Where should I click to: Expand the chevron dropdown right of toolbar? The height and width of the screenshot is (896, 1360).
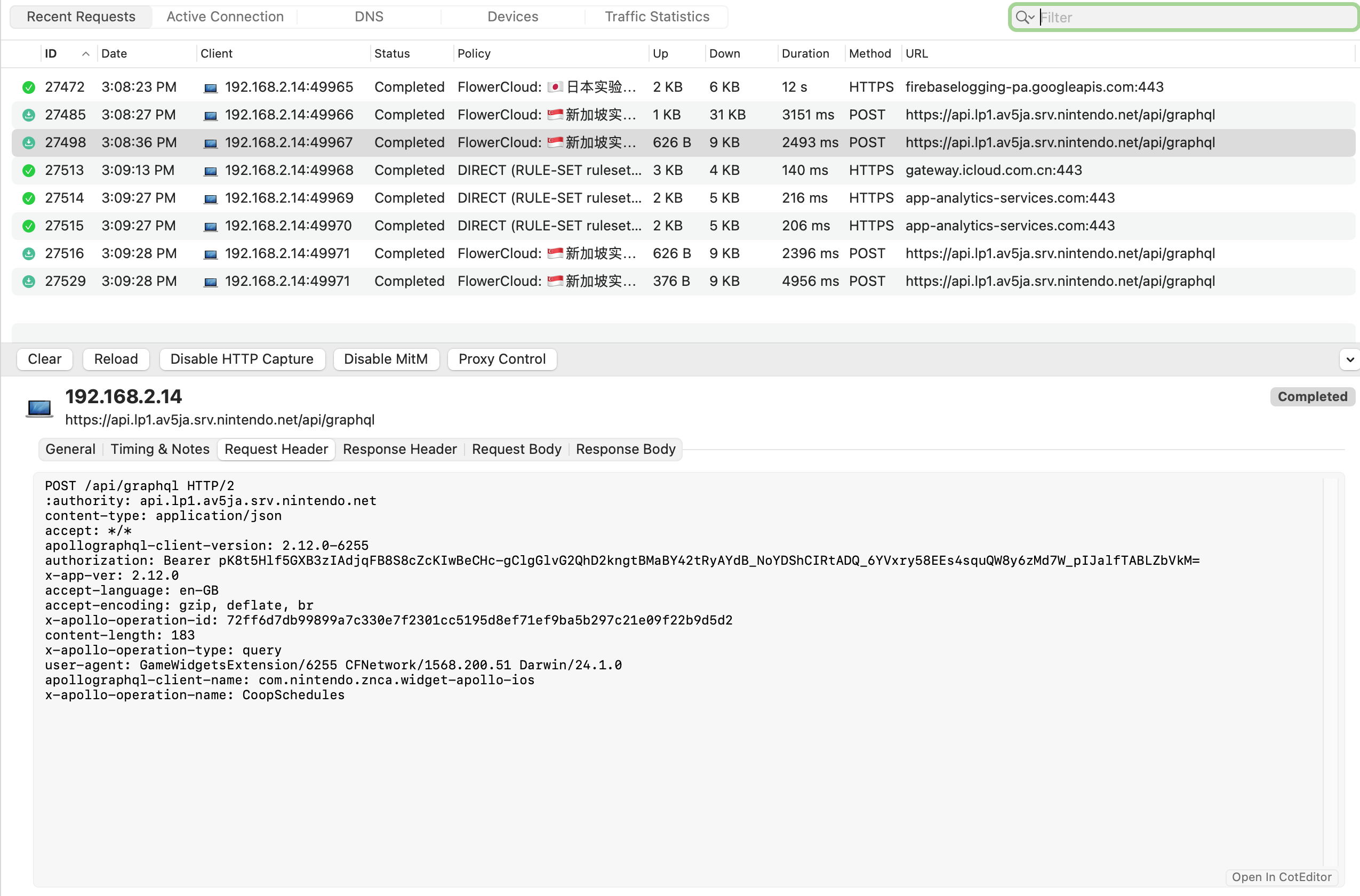[x=1350, y=360]
